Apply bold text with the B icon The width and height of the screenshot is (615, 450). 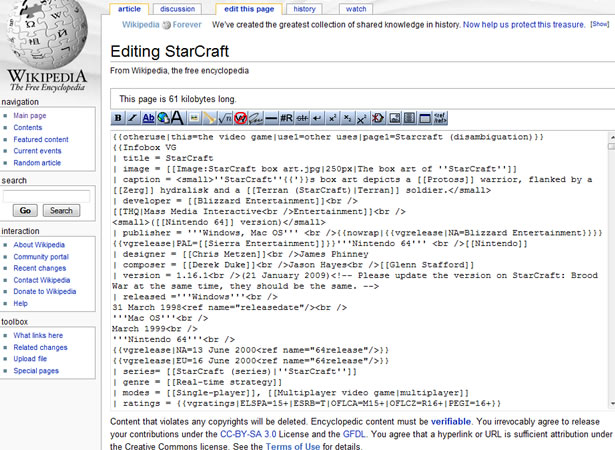(118, 118)
